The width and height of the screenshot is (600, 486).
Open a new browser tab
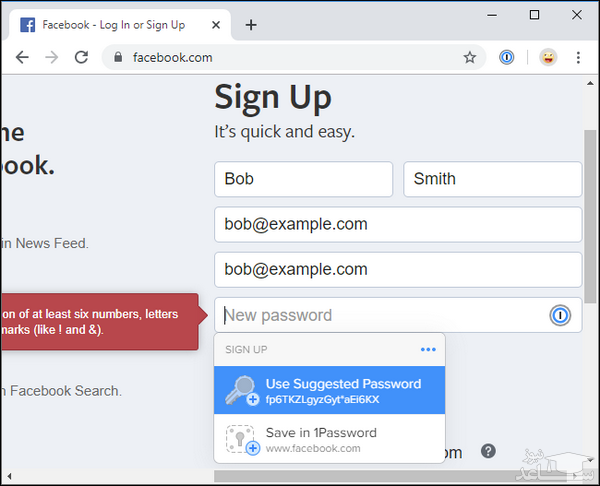251,25
